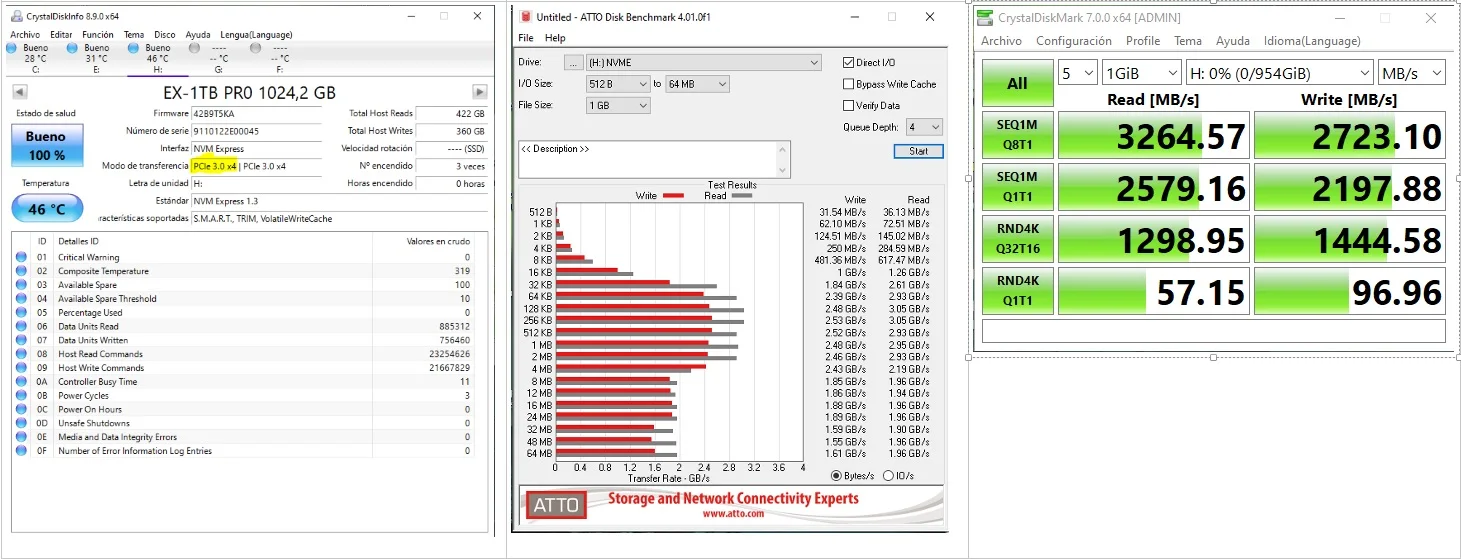Toggle the Direct I/O checkbox

[848, 63]
